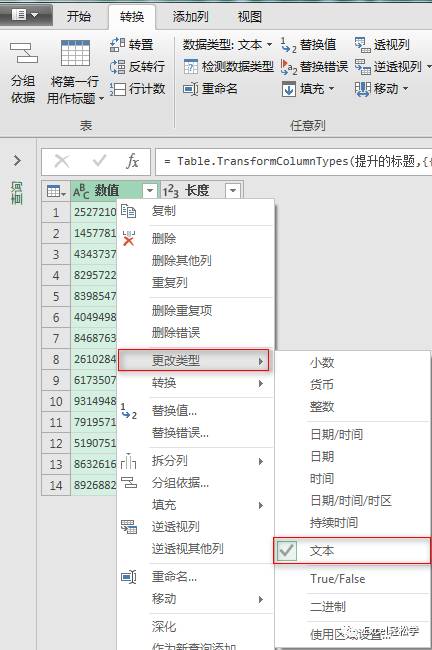Choose 分组依据... from context menu
Viewport: 432px width, 650px height.
click(180, 483)
